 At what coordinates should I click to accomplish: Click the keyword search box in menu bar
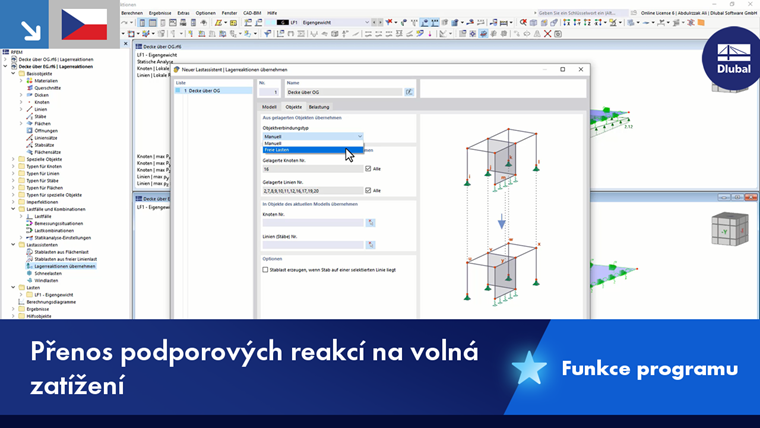pyautogui.click(x=583, y=13)
